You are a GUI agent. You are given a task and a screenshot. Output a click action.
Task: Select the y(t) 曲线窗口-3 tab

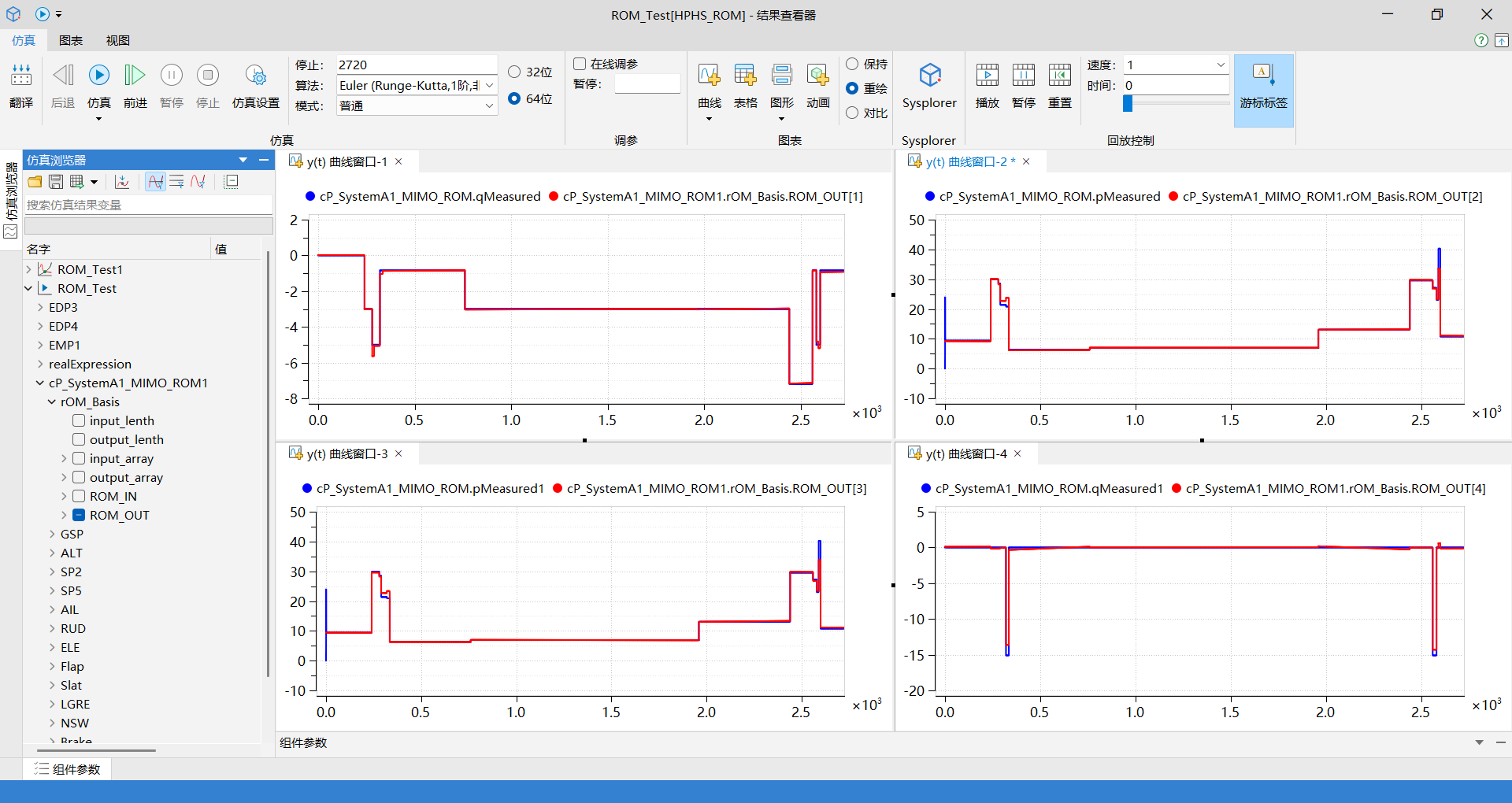(x=346, y=453)
